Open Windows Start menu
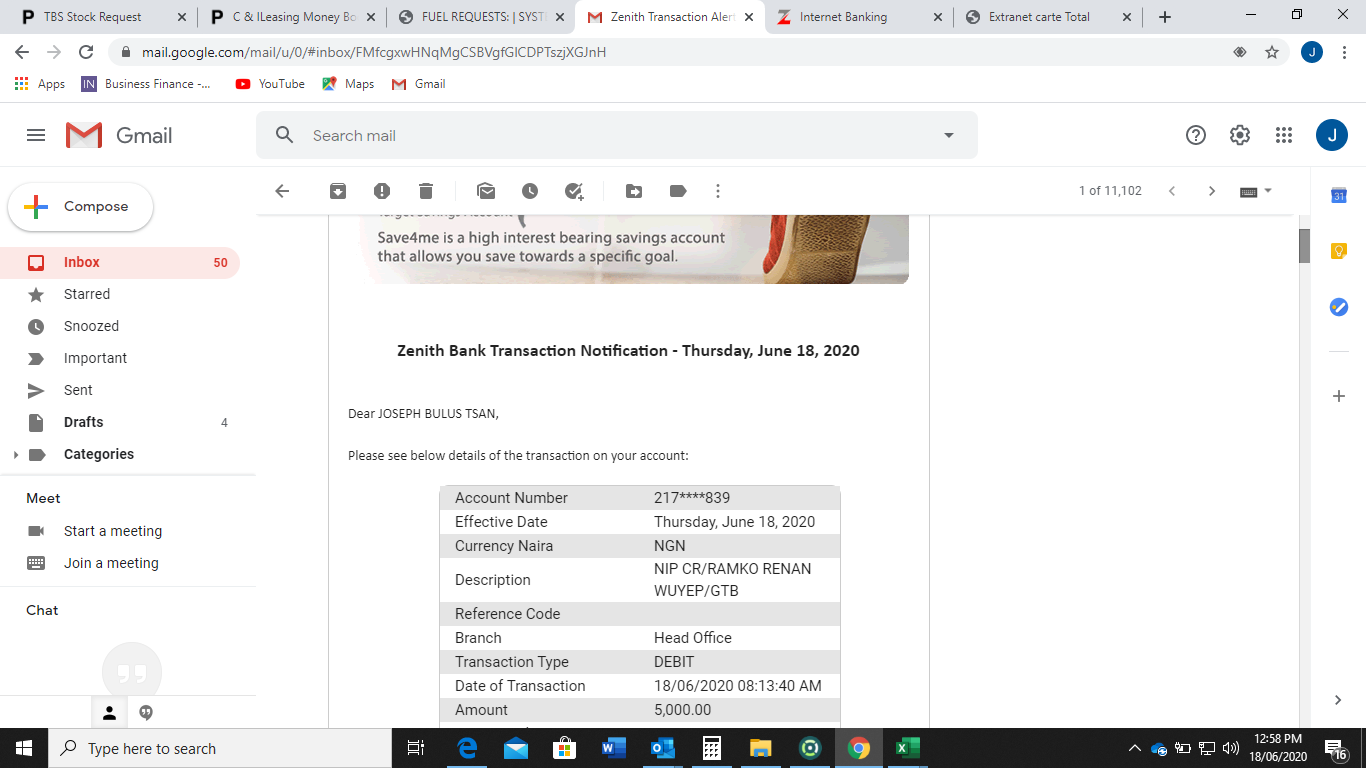1366x768 pixels. 24,748
